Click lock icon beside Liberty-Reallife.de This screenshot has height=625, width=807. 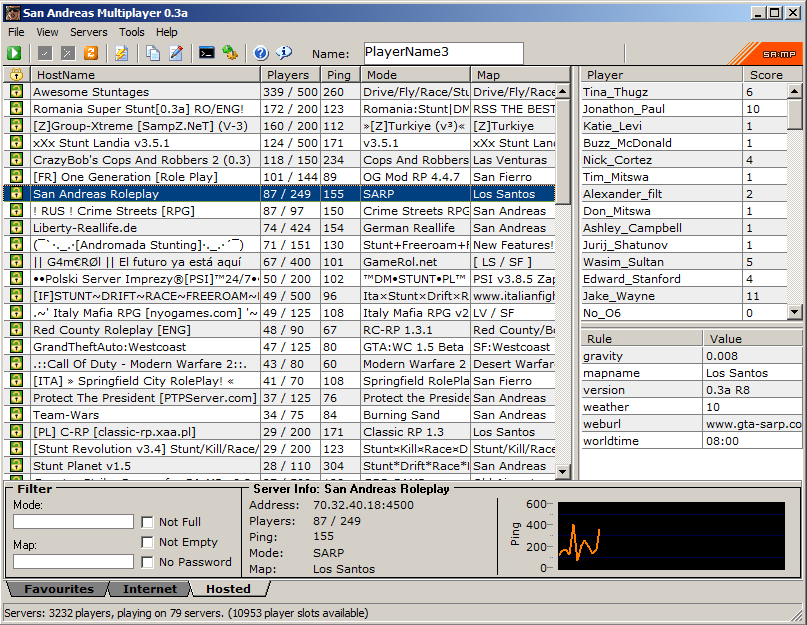click(16, 228)
